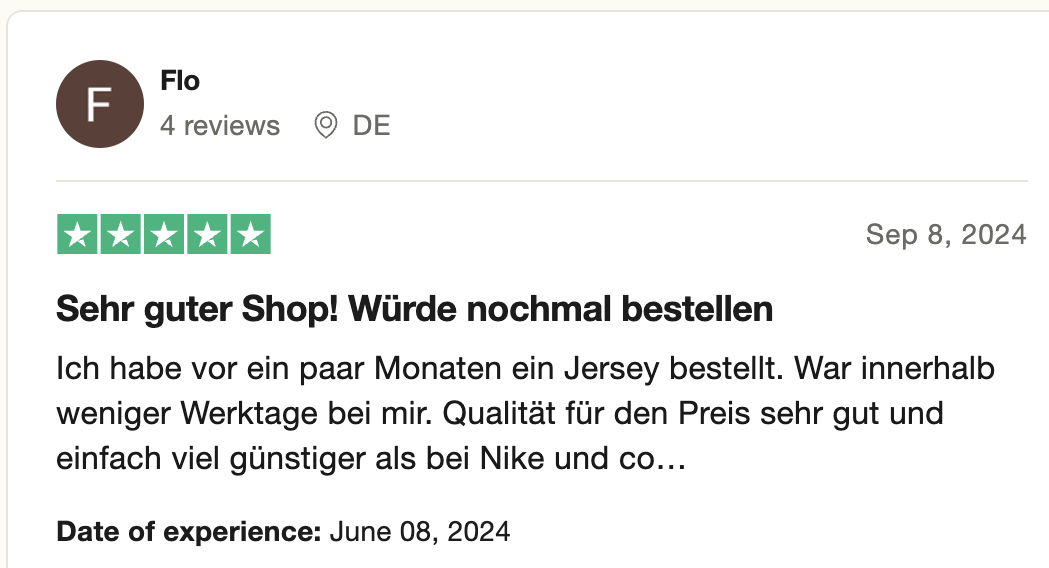Open reviewer profile via the name "Flo"
The width and height of the screenshot is (1049, 568).
(x=180, y=81)
